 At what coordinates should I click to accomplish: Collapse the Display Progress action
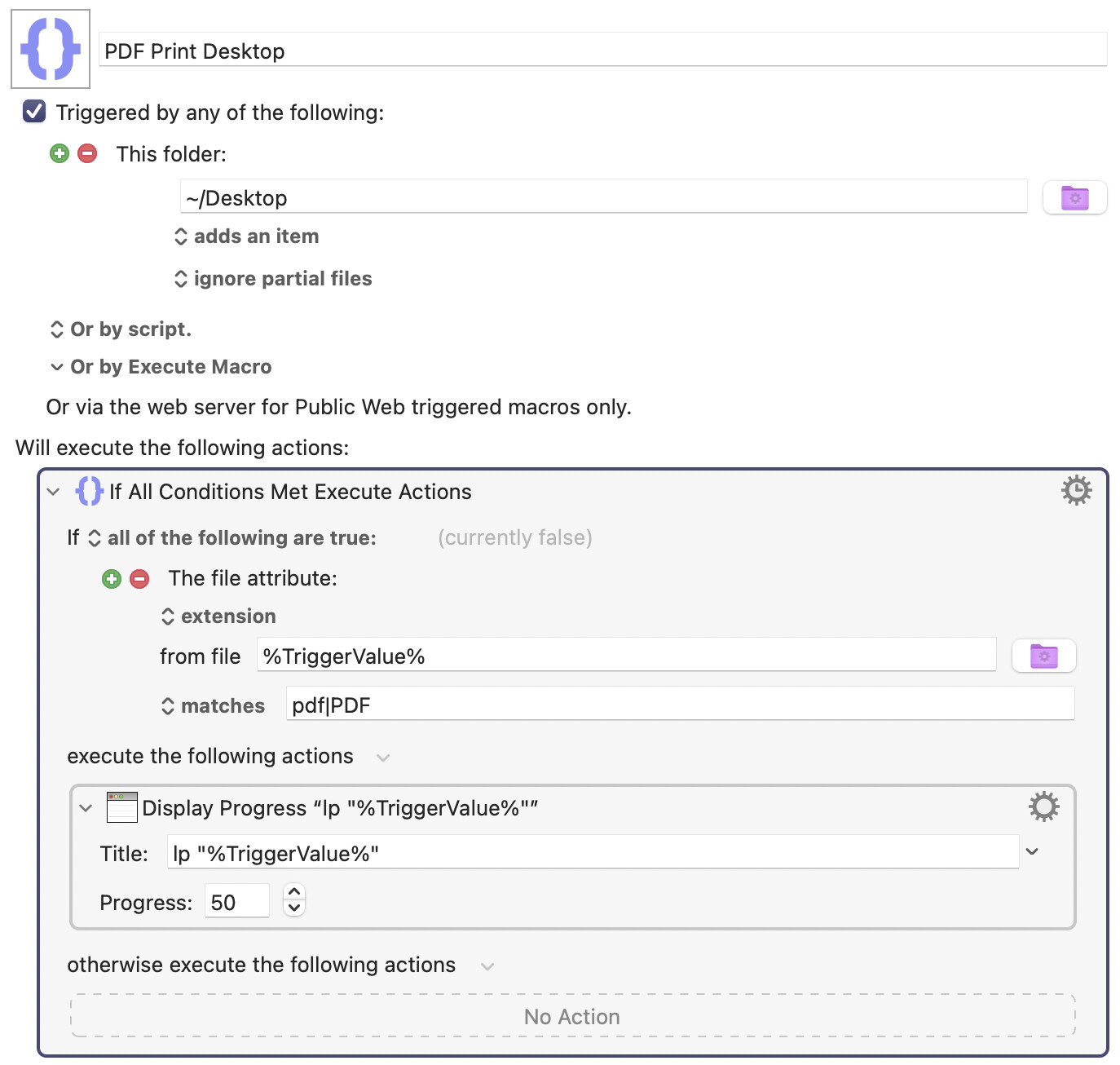tap(86, 808)
